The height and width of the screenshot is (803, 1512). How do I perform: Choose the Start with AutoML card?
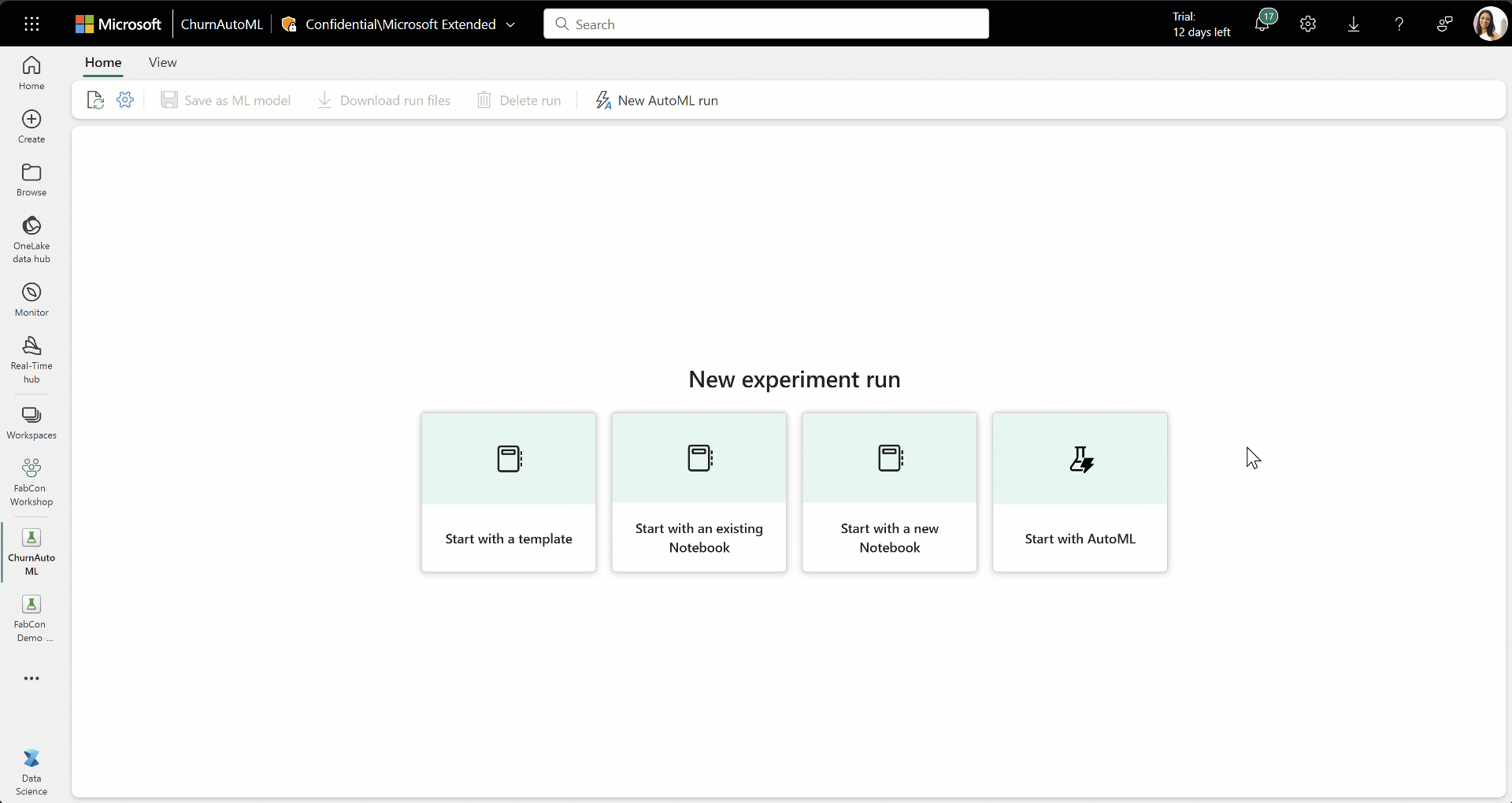click(1080, 492)
